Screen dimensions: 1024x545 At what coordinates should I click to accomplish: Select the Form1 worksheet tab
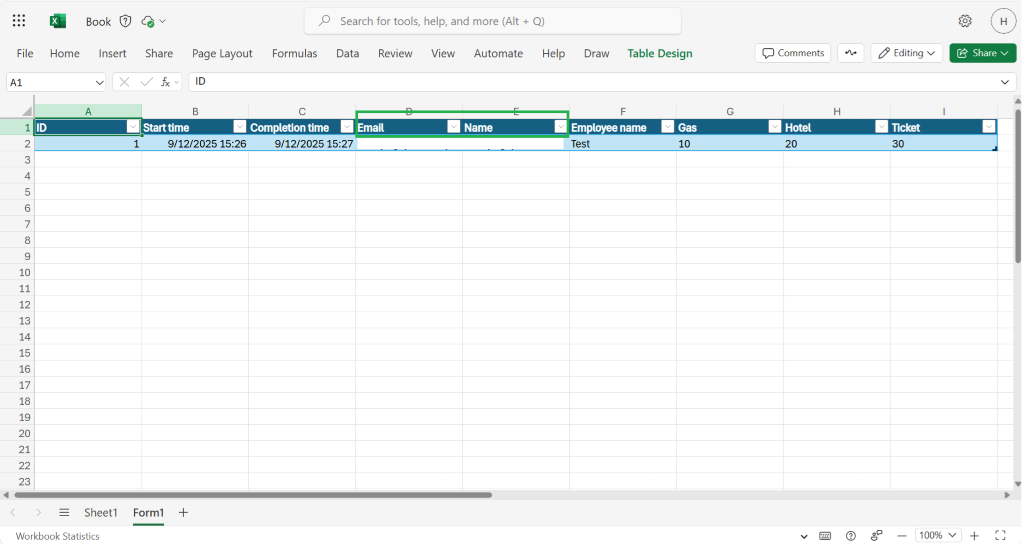coord(148,513)
